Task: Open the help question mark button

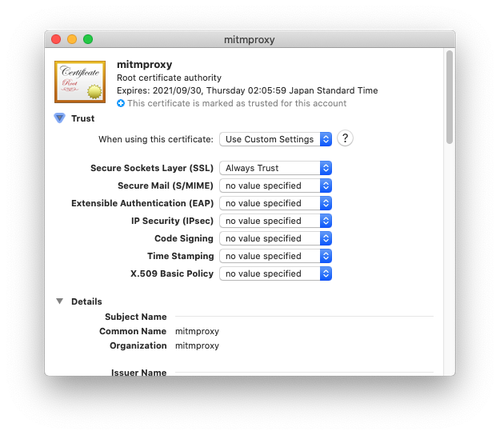Action: (x=345, y=138)
